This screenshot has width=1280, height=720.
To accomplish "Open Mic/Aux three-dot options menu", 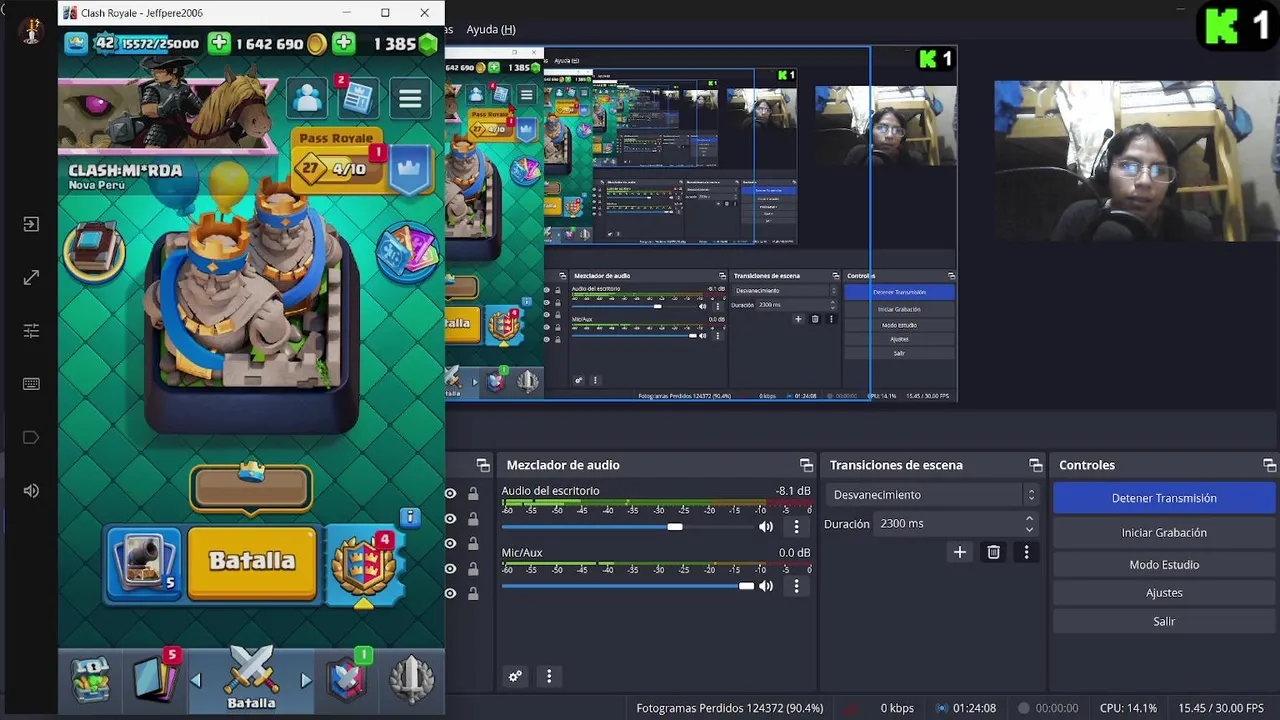I will coord(797,586).
